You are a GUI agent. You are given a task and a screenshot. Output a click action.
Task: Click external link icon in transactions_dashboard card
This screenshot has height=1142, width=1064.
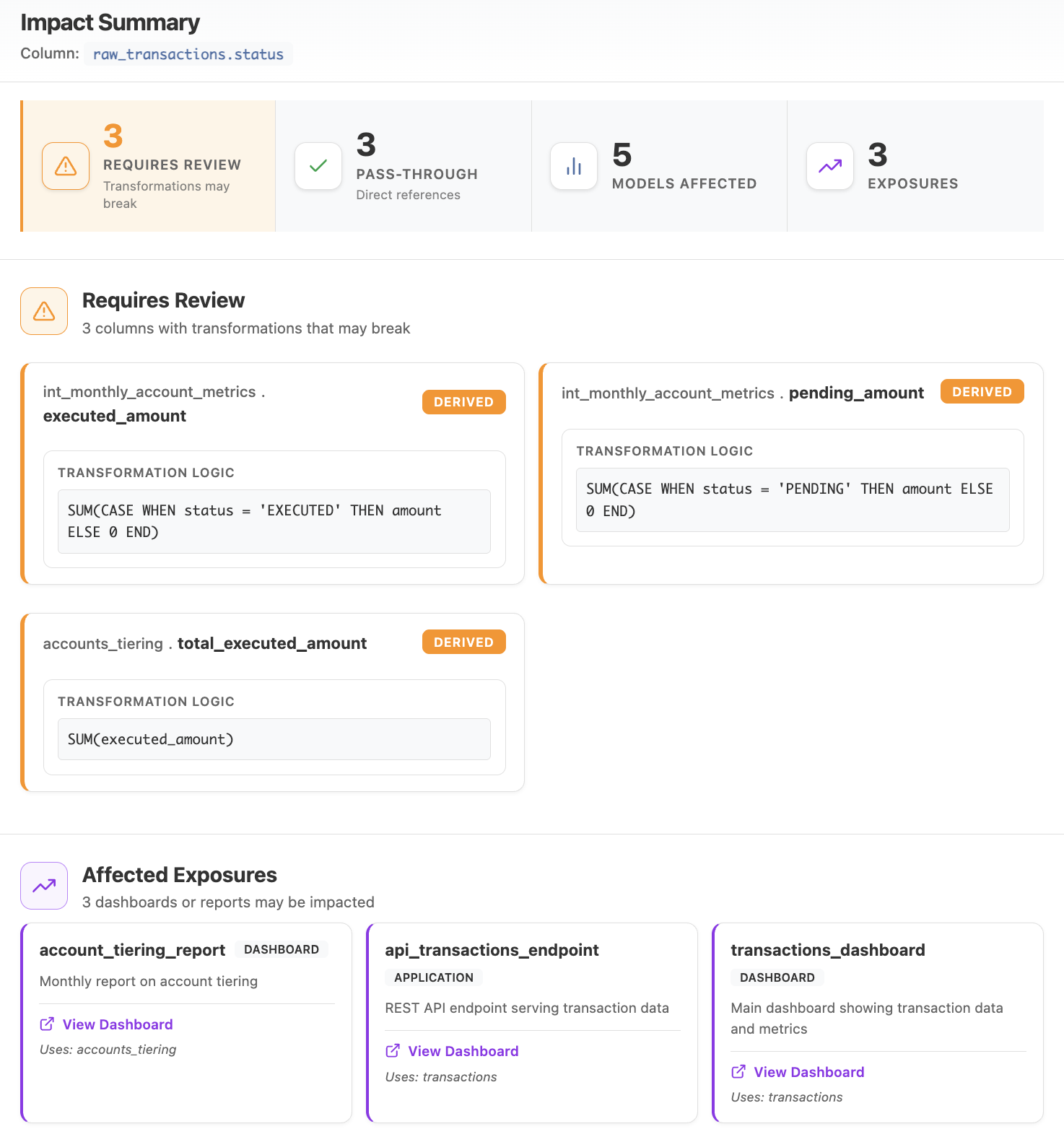[x=738, y=1071]
